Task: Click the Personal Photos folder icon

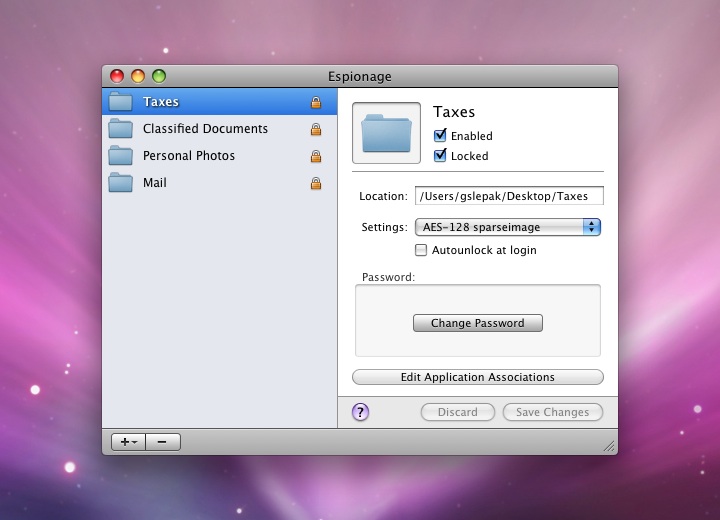Action: pyautogui.click(x=121, y=156)
